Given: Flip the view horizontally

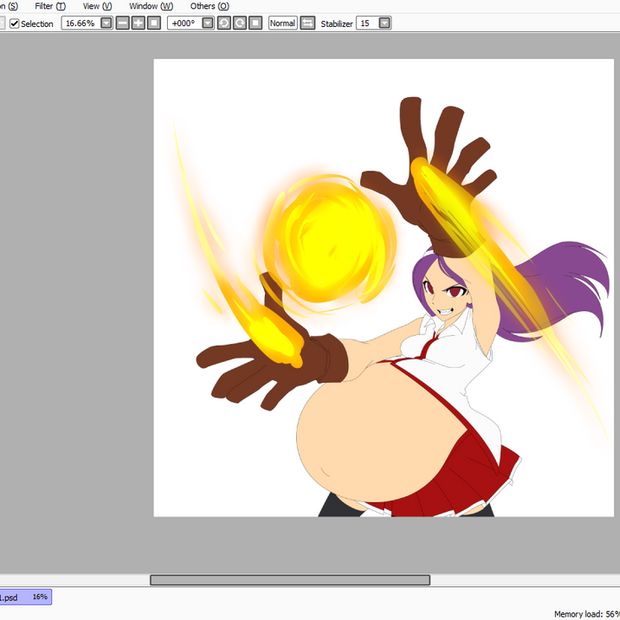Looking at the screenshot, I should [308, 23].
